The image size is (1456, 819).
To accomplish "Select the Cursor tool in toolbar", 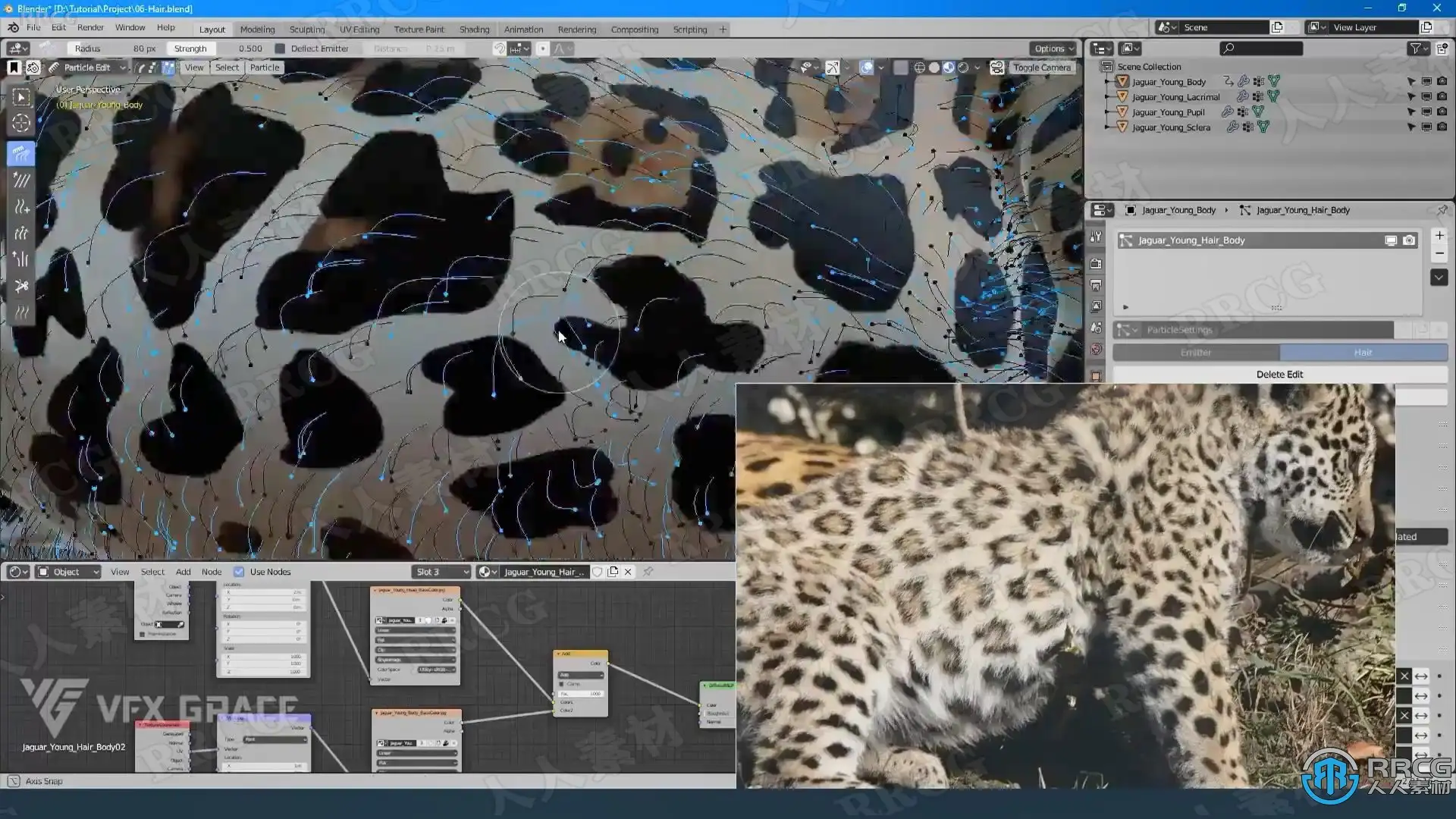I will [x=21, y=123].
